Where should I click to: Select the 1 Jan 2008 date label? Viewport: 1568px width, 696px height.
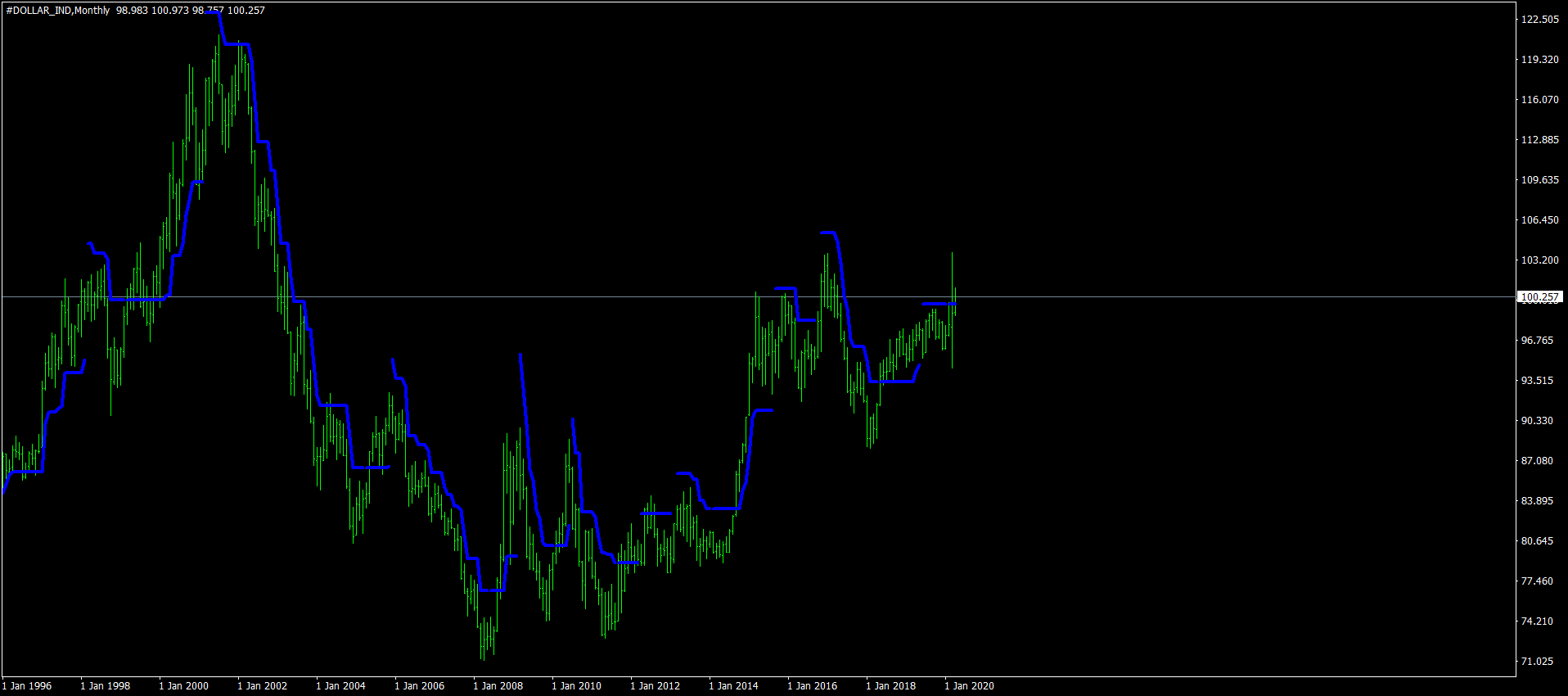tap(498, 686)
